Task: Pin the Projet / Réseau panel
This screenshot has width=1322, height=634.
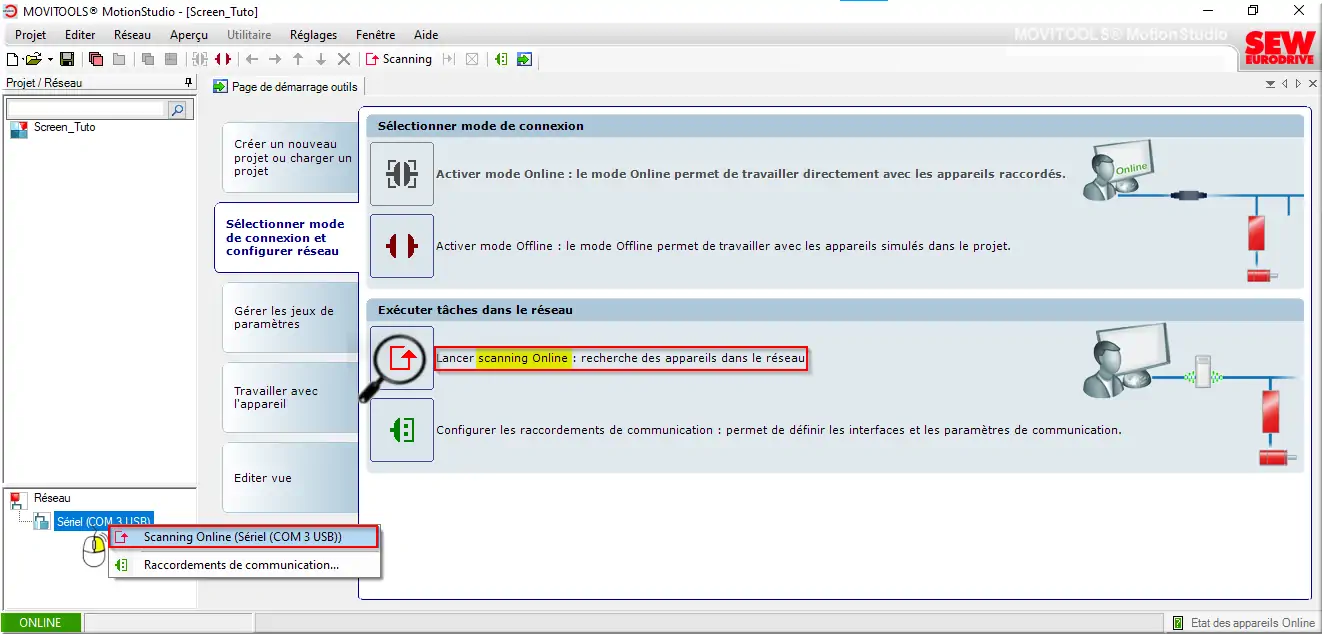Action: pos(189,83)
